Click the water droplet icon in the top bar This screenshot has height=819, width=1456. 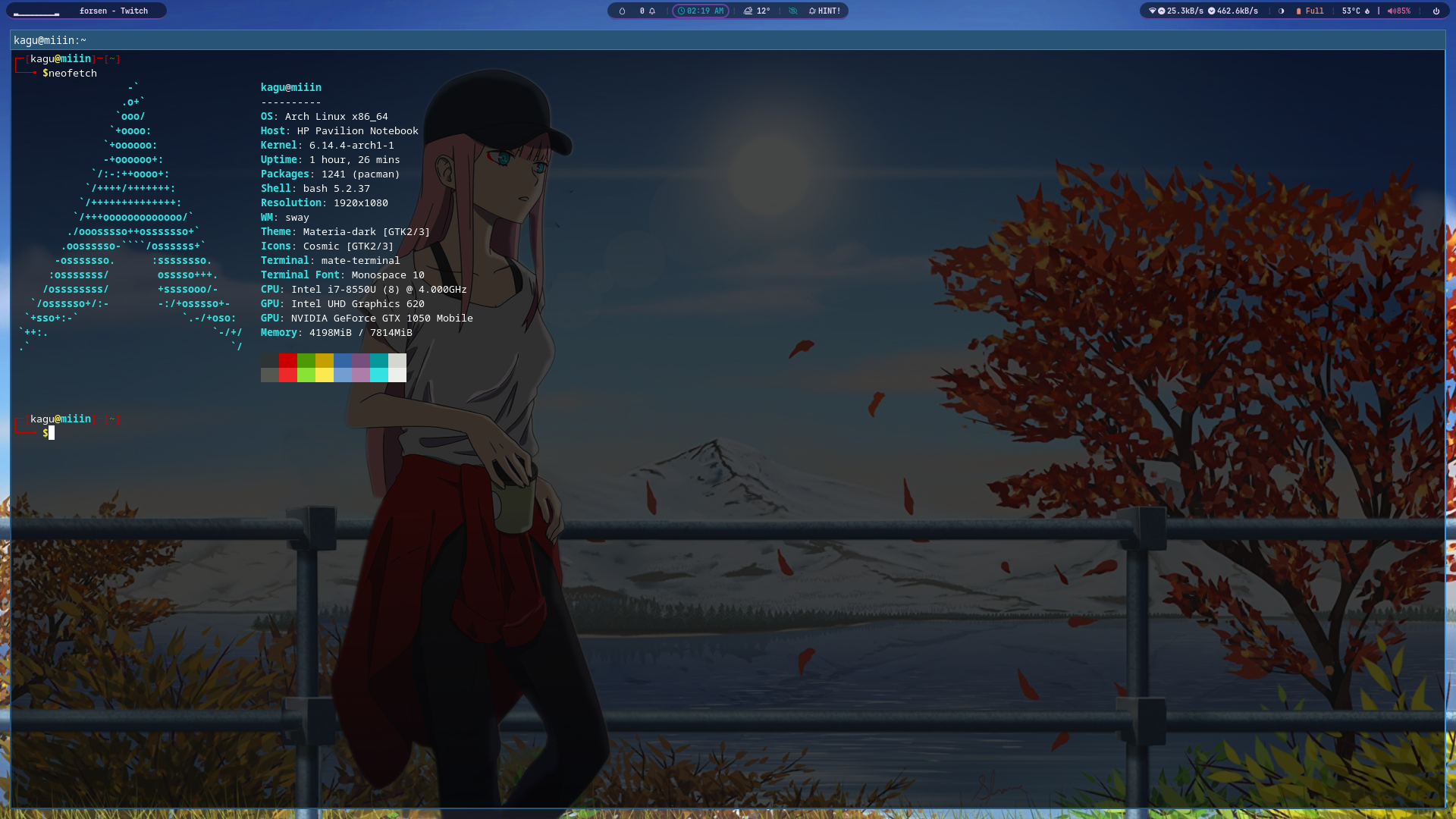coord(622,11)
